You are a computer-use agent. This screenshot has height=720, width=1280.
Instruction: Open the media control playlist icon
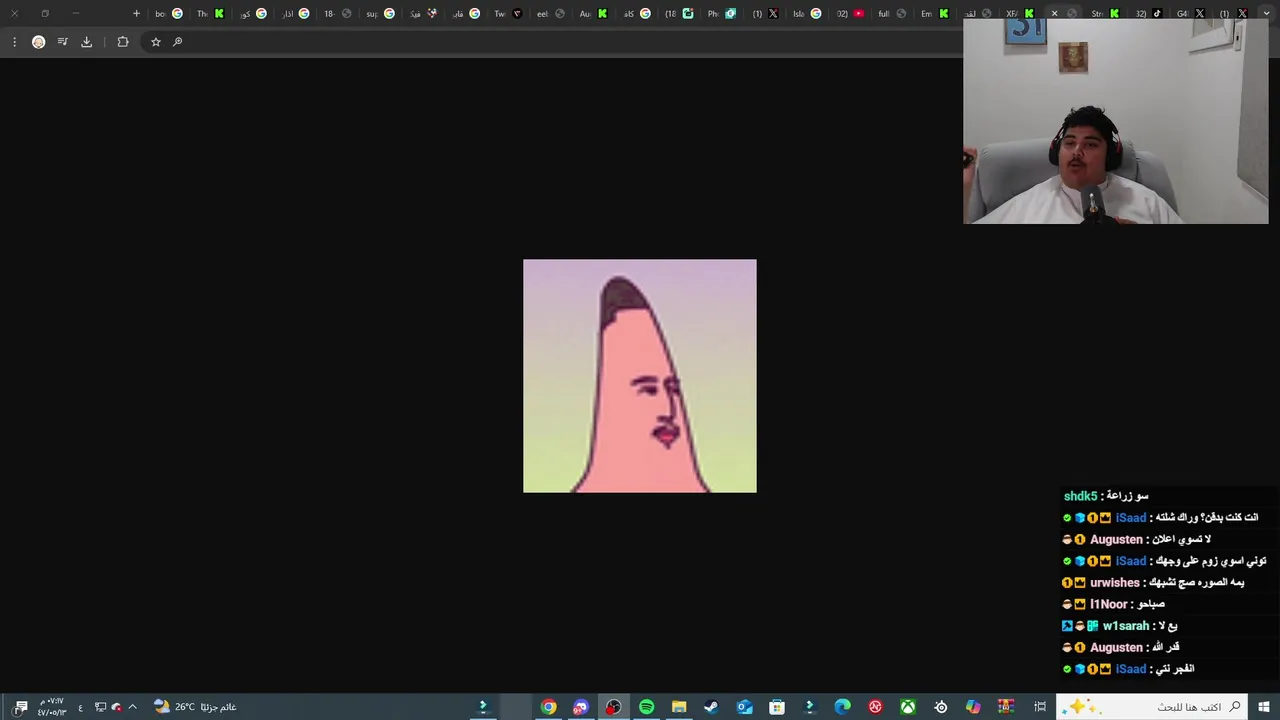pyautogui.click(x=62, y=42)
